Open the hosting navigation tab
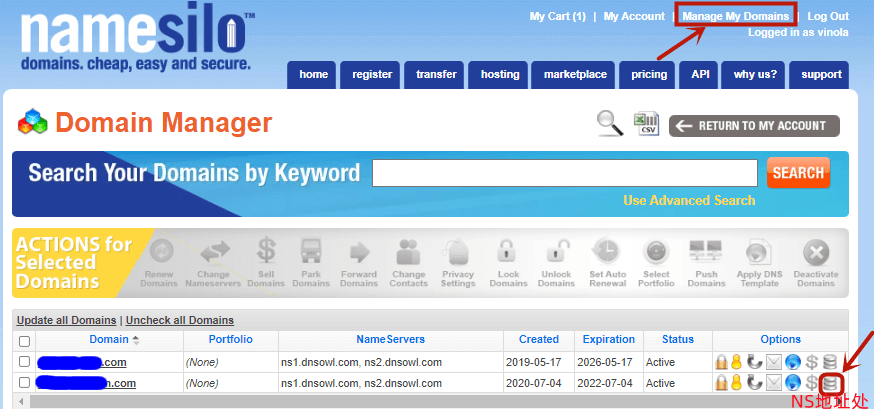Image resolution: width=874 pixels, height=409 pixels. click(500, 75)
